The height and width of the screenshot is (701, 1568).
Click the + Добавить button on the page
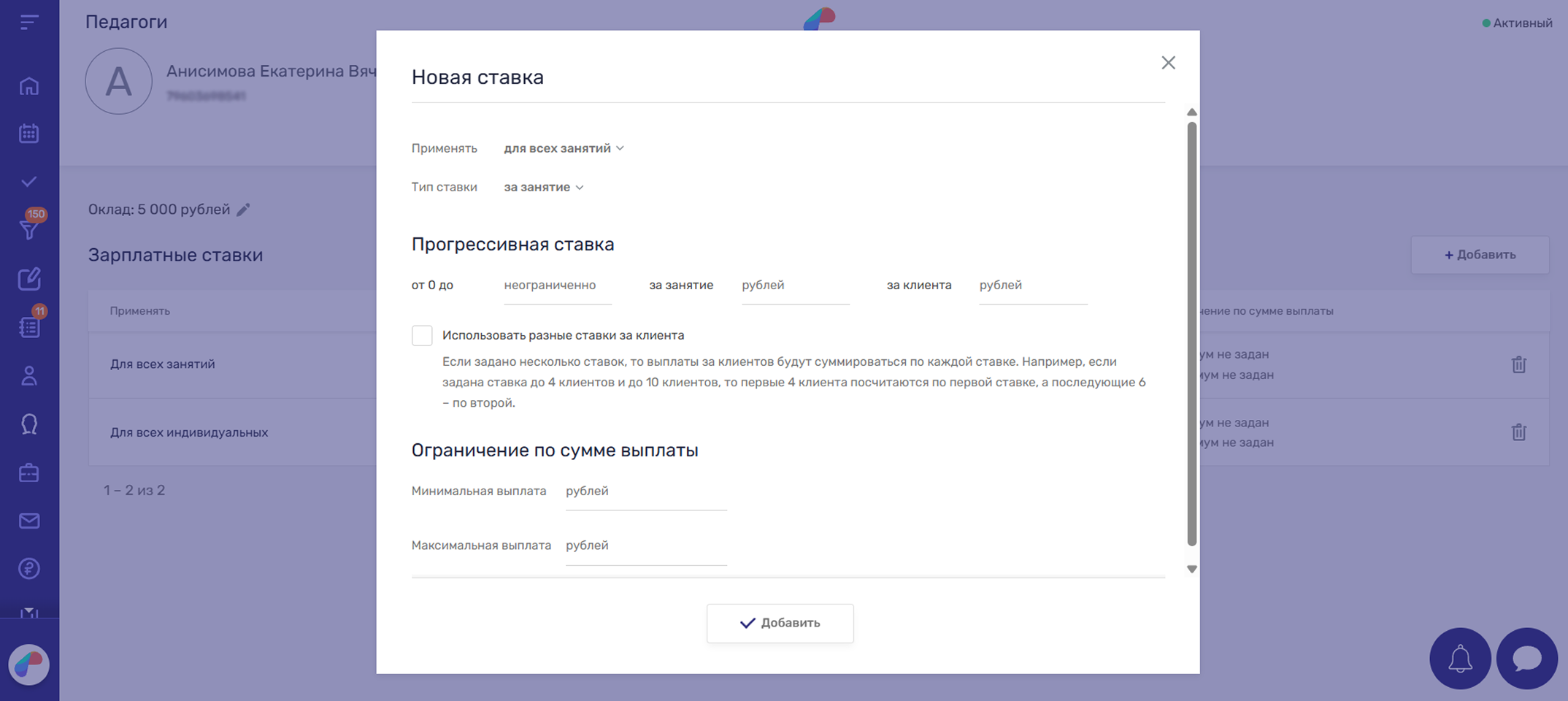pos(1480,255)
